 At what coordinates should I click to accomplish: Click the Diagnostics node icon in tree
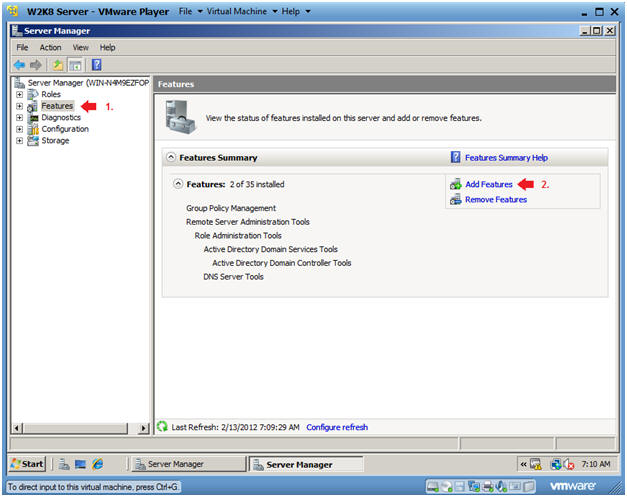pos(33,118)
